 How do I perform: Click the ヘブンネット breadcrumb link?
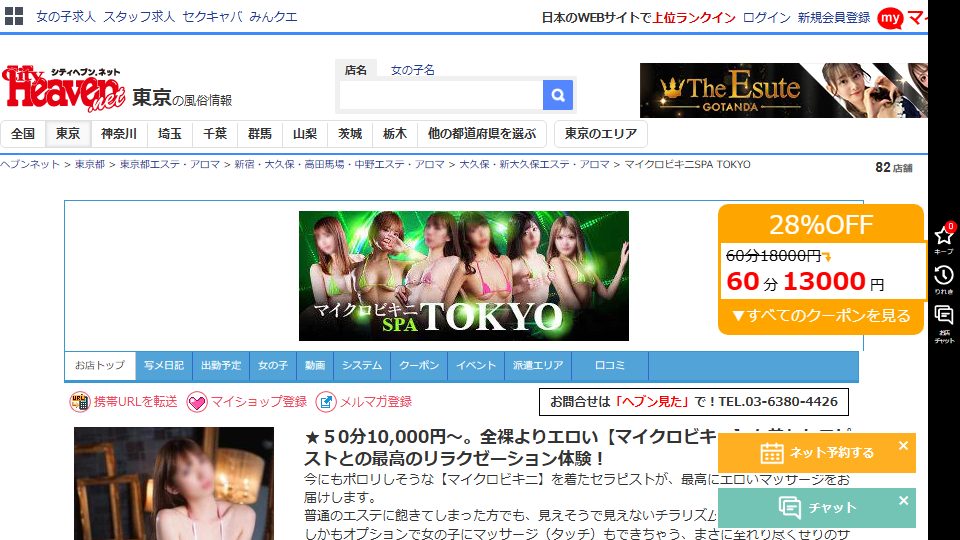(30, 164)
